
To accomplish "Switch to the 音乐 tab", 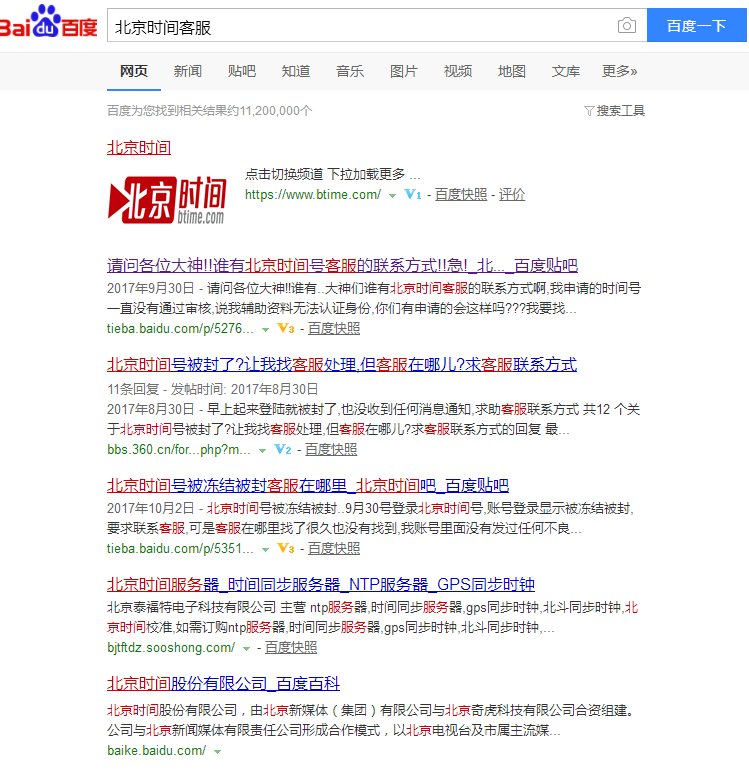I will click(x=350, y=71).
